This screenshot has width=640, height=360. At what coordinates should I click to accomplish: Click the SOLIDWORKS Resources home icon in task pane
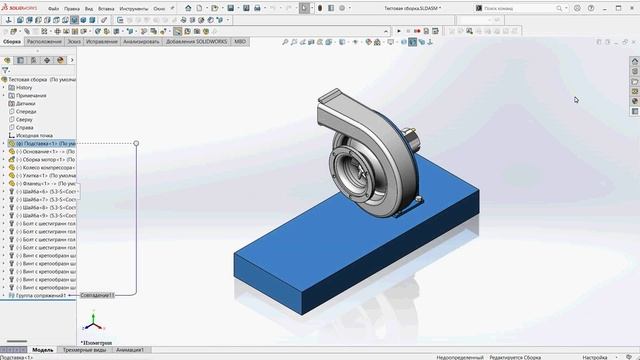[635, 61]
